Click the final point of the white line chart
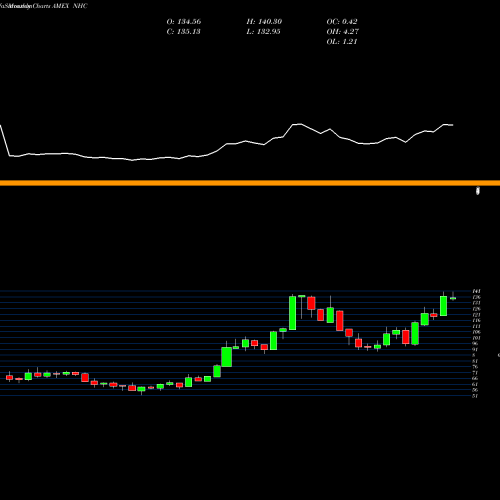The height and width of the screenshot is (500, 500). 452,125
